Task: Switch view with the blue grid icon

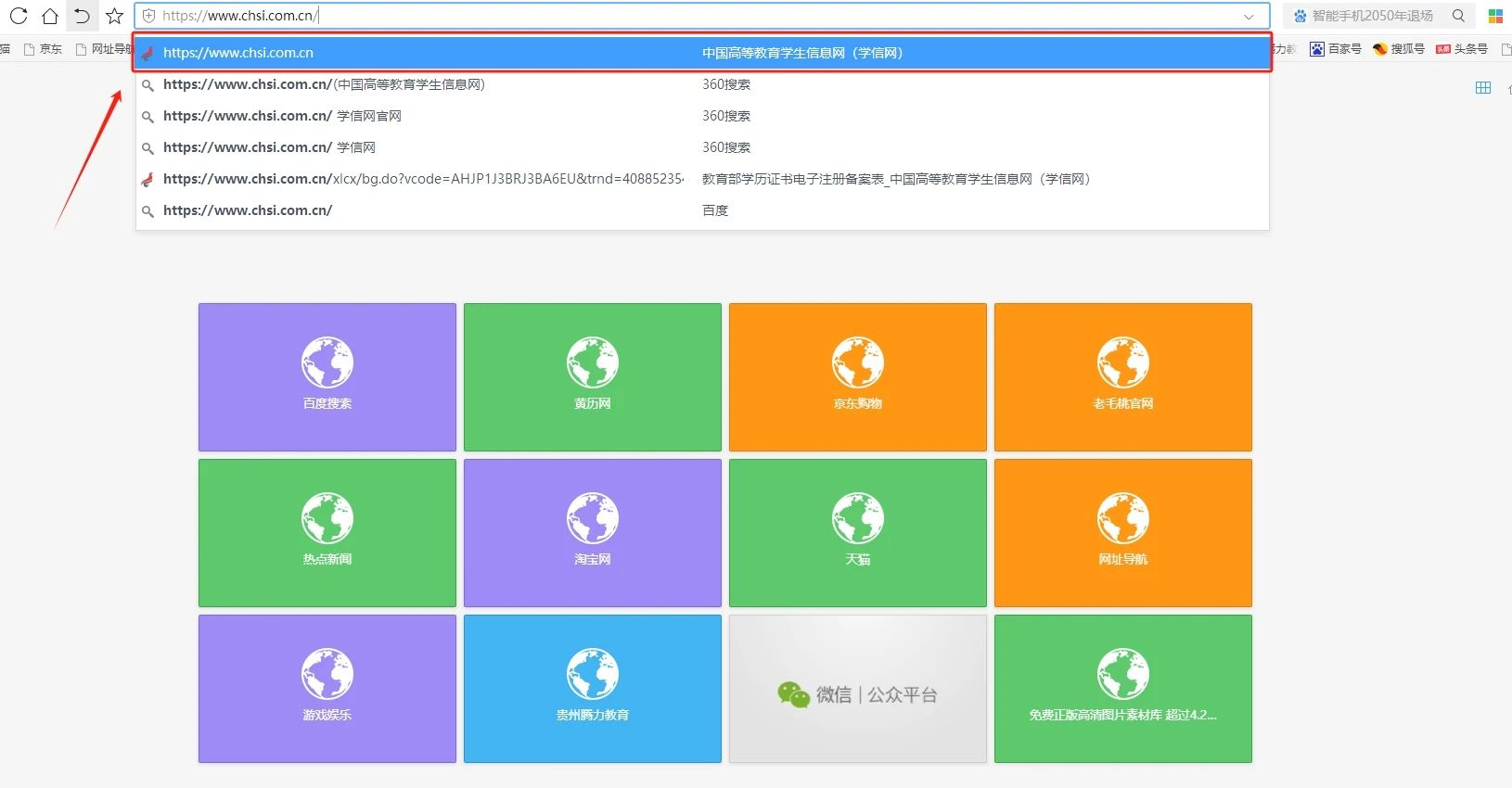Action: click(x=1483, y=87)
